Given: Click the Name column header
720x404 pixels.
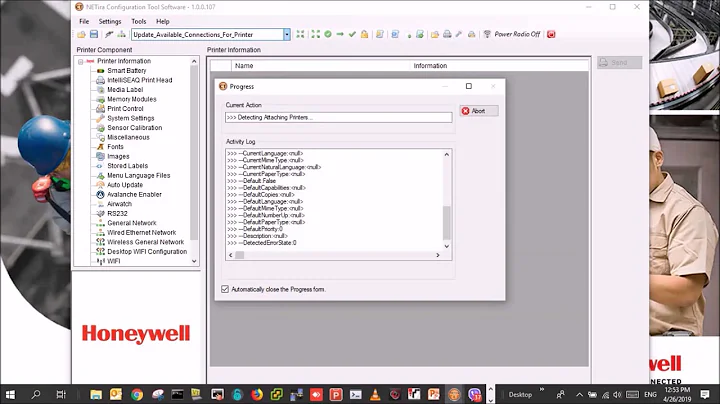Looking at the screenshot, I should coord(320,66).
